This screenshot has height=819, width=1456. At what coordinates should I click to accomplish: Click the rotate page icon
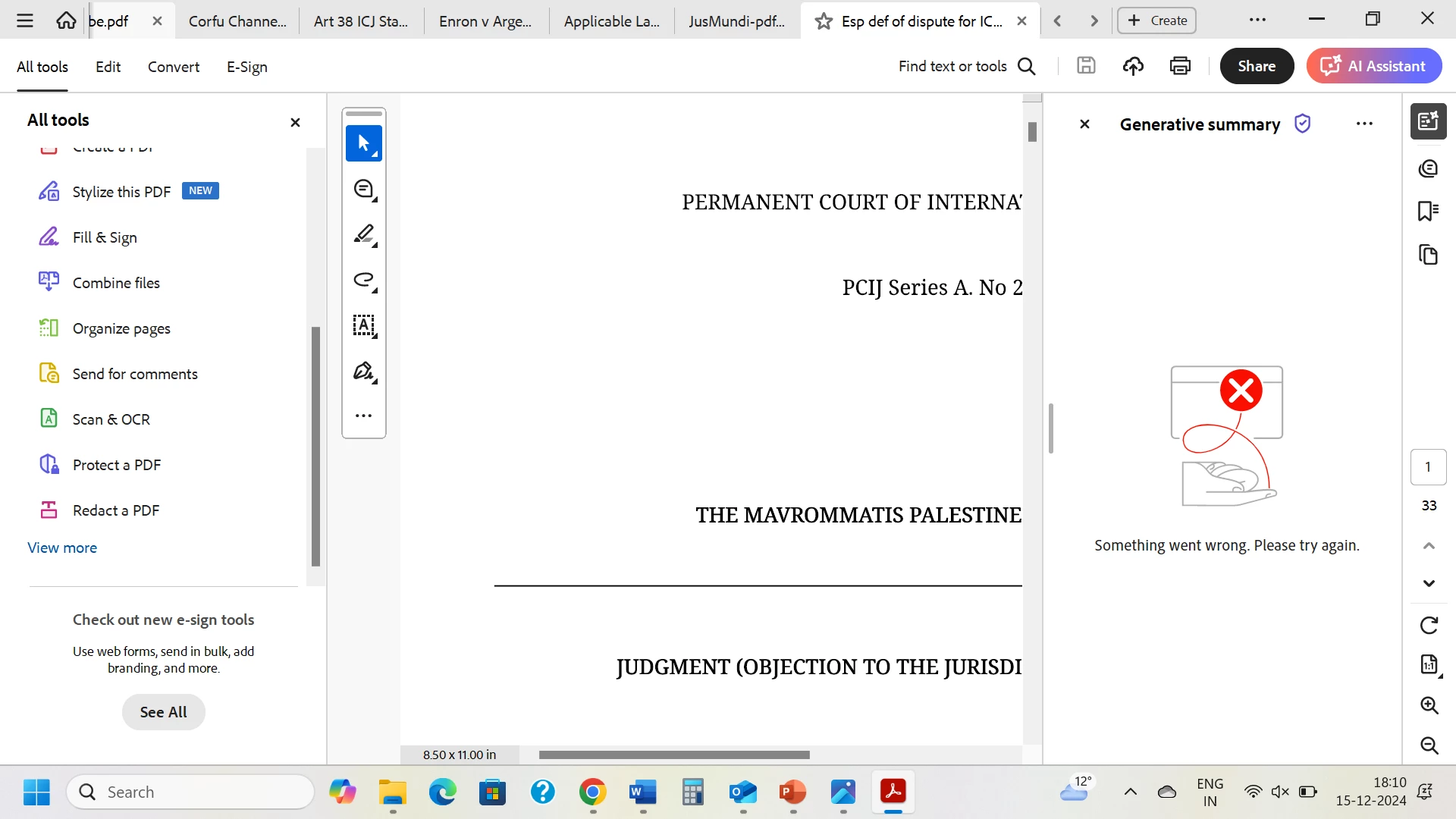point(1429,626)
